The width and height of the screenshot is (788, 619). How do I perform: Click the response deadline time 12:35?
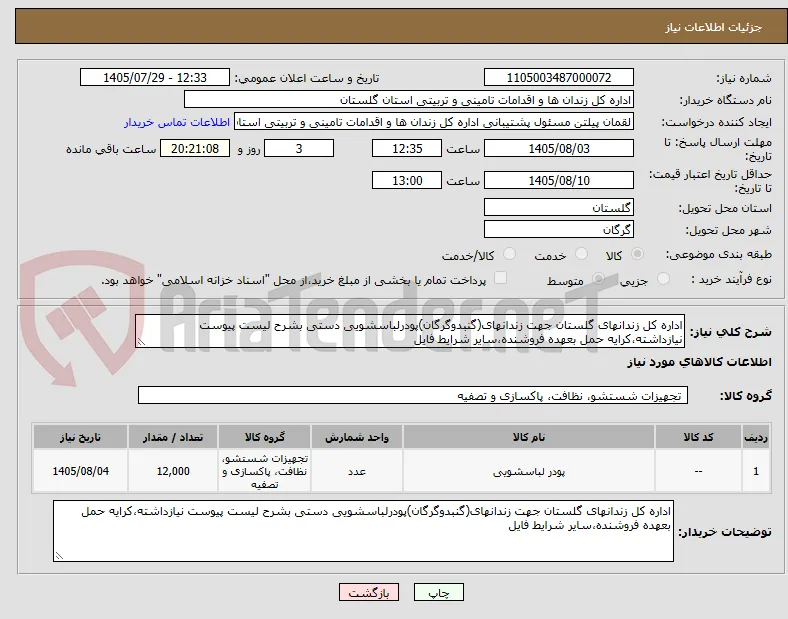[407, 148]
